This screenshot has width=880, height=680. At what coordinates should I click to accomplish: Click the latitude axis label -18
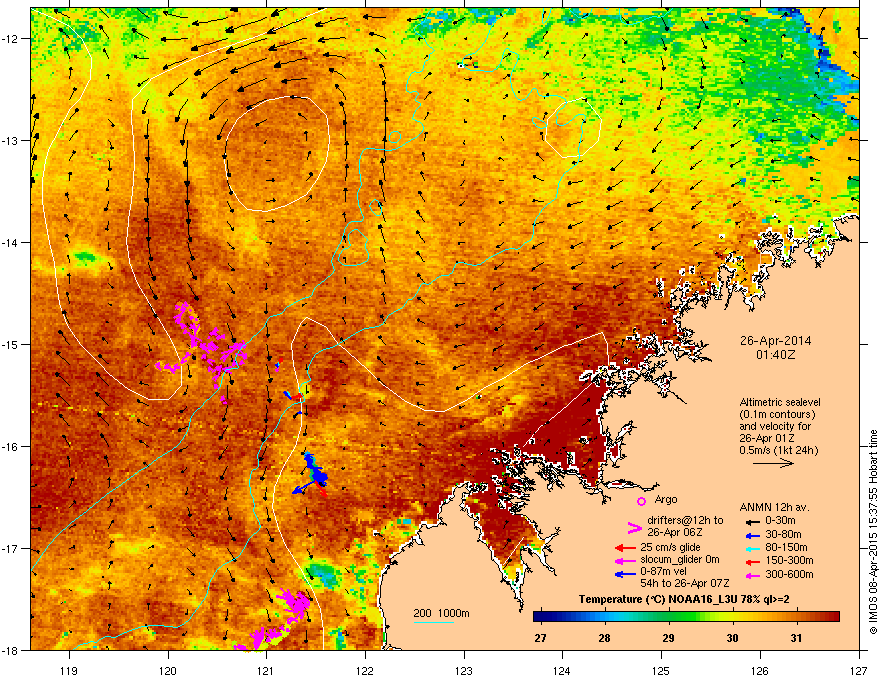click(x=10, y=650)
